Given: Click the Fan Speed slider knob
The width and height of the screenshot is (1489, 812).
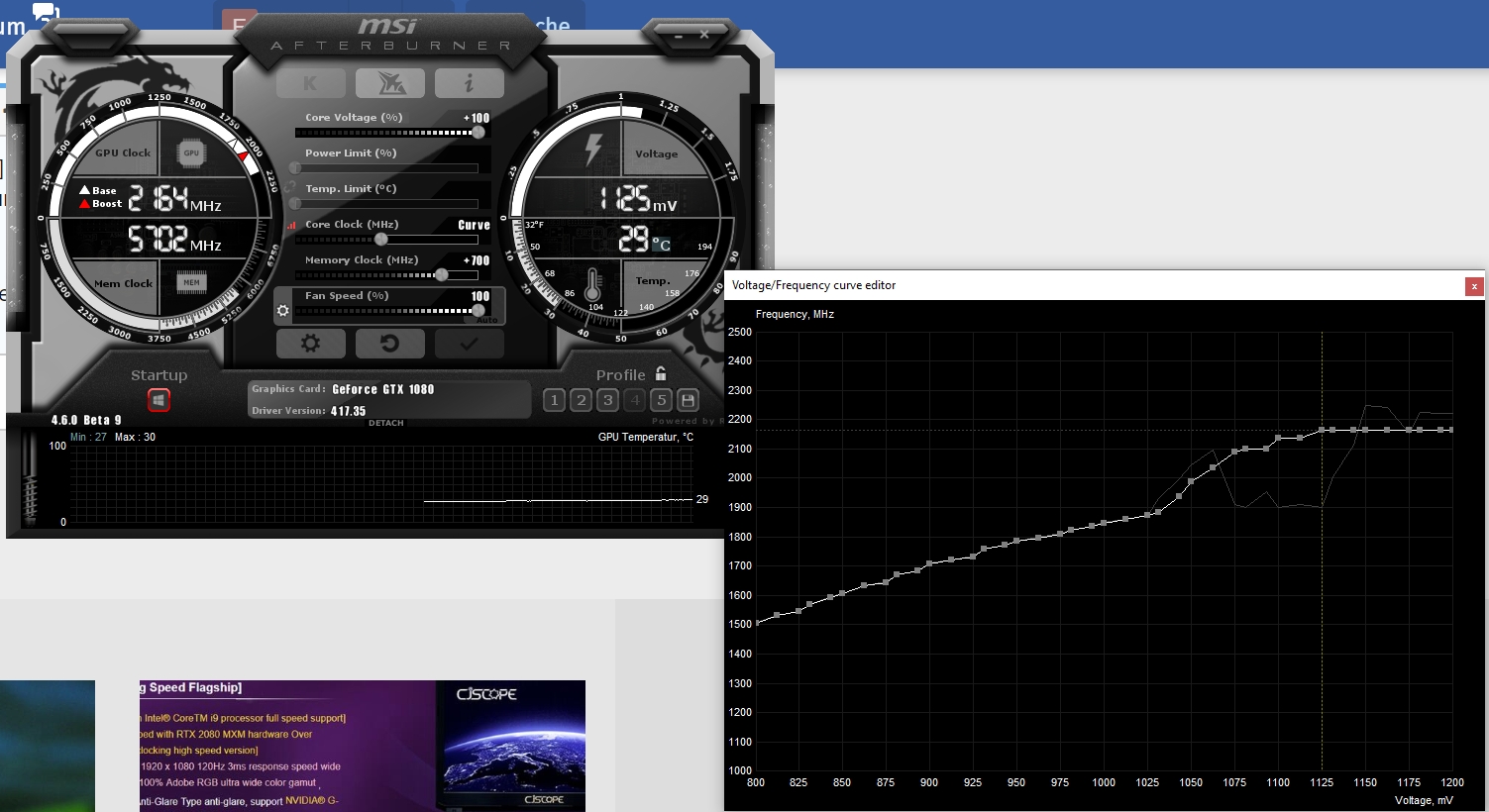Looking at the screenshot, I should tap(479, 311).
